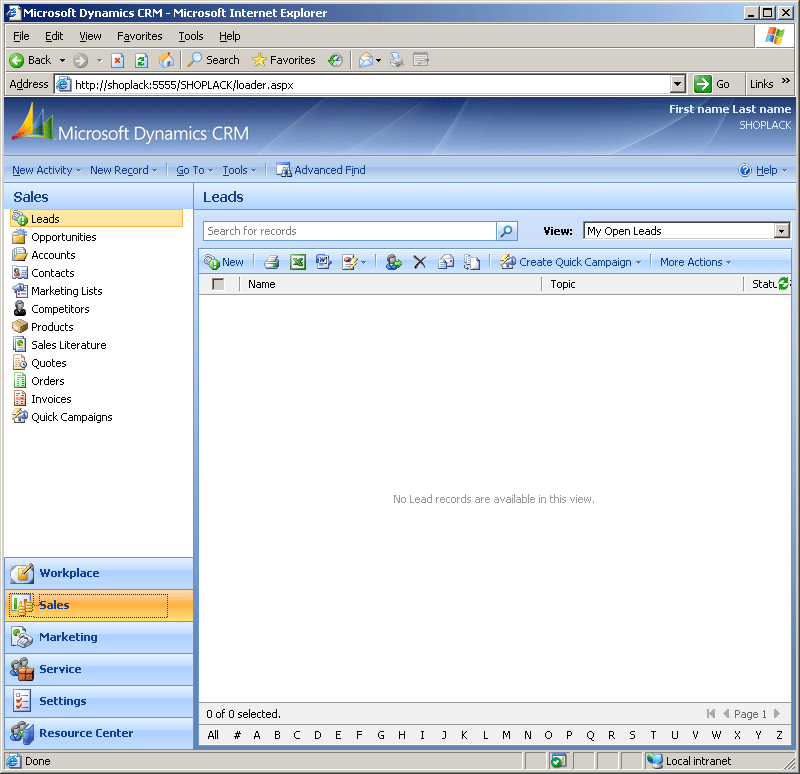Click the Export to Excel icon

pos(297,262)
